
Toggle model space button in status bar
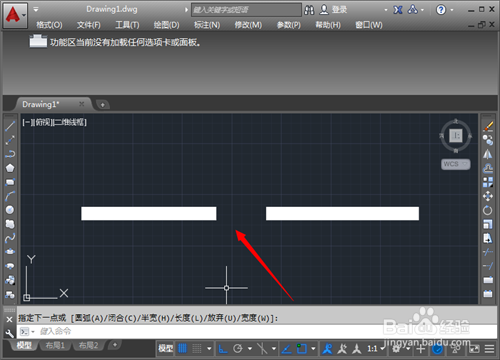pyautogui.click(x=166, y=349)
